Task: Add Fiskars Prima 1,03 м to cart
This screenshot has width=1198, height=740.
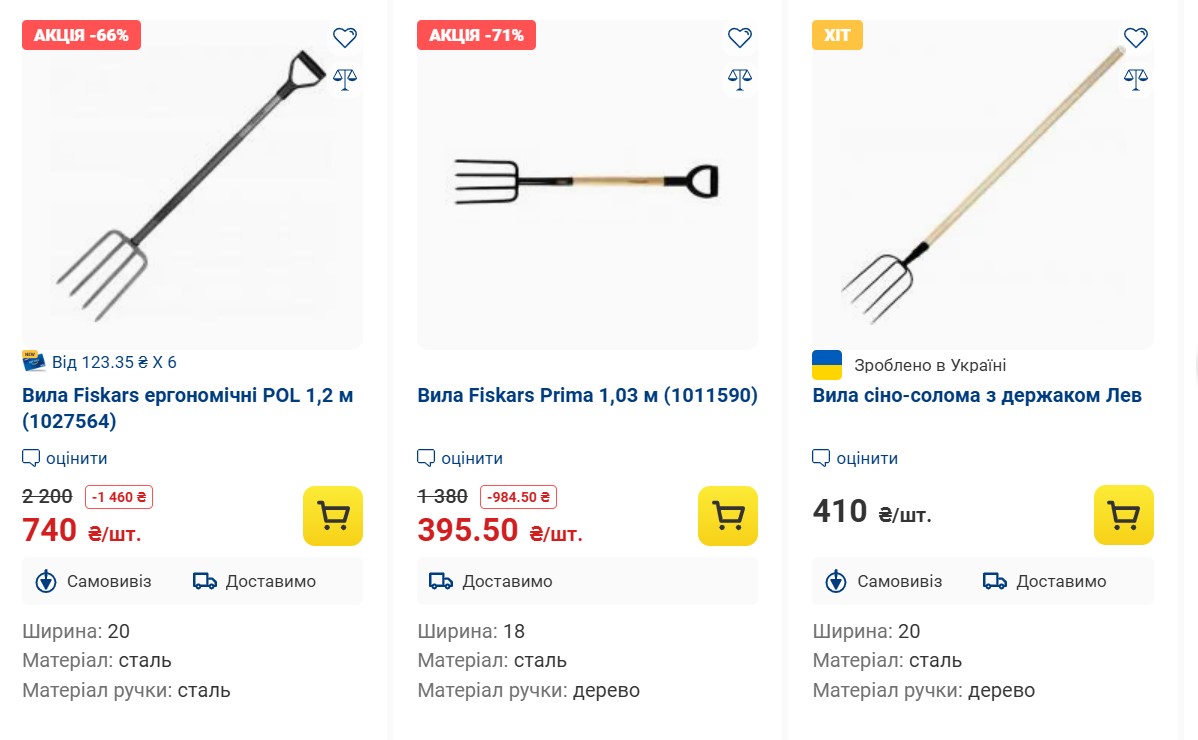Action: pos(728,516)
